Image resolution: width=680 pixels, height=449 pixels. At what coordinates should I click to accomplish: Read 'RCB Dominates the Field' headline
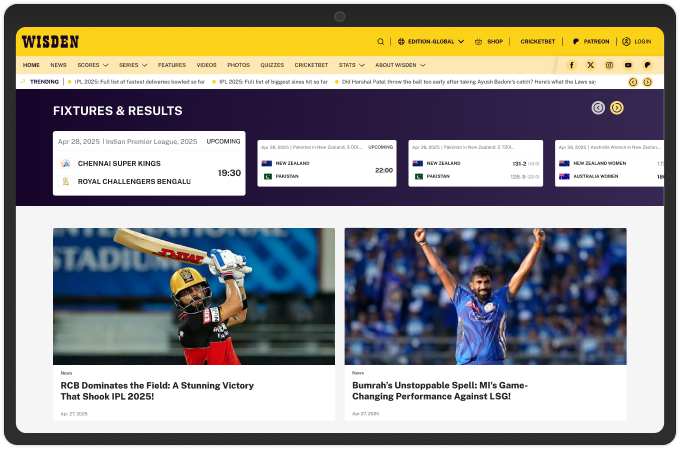[157, 391]
